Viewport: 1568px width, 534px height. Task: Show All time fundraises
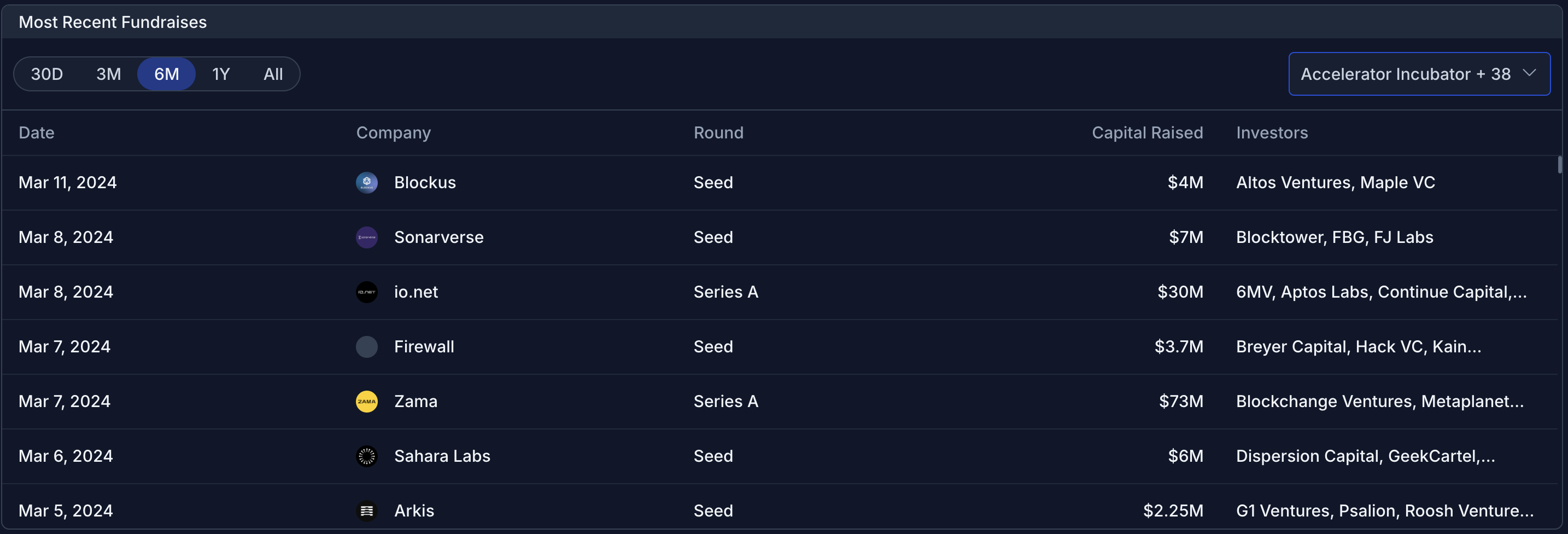(x=273, y=74)
